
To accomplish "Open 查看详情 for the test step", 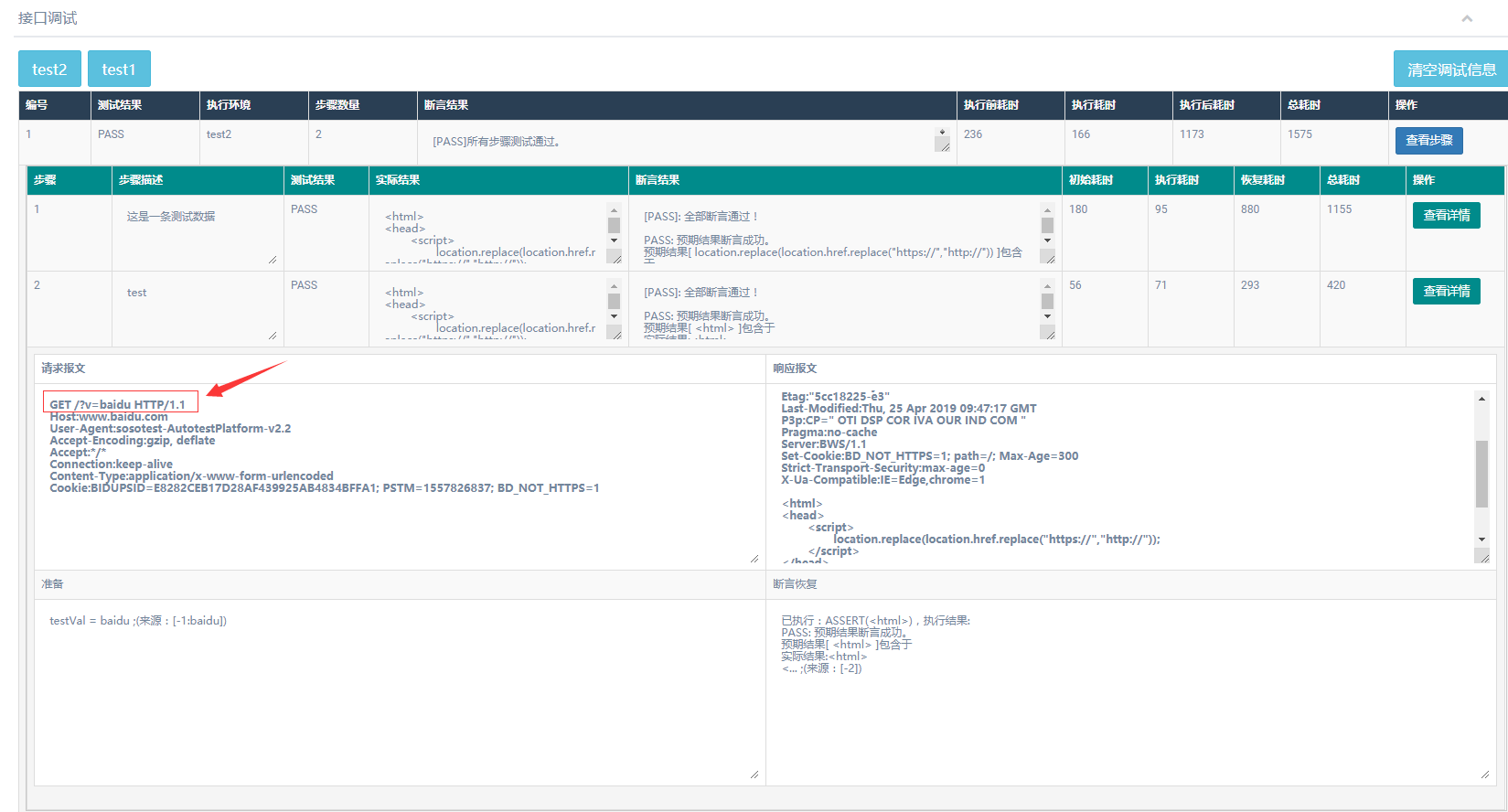I will tap(1446, 291).
